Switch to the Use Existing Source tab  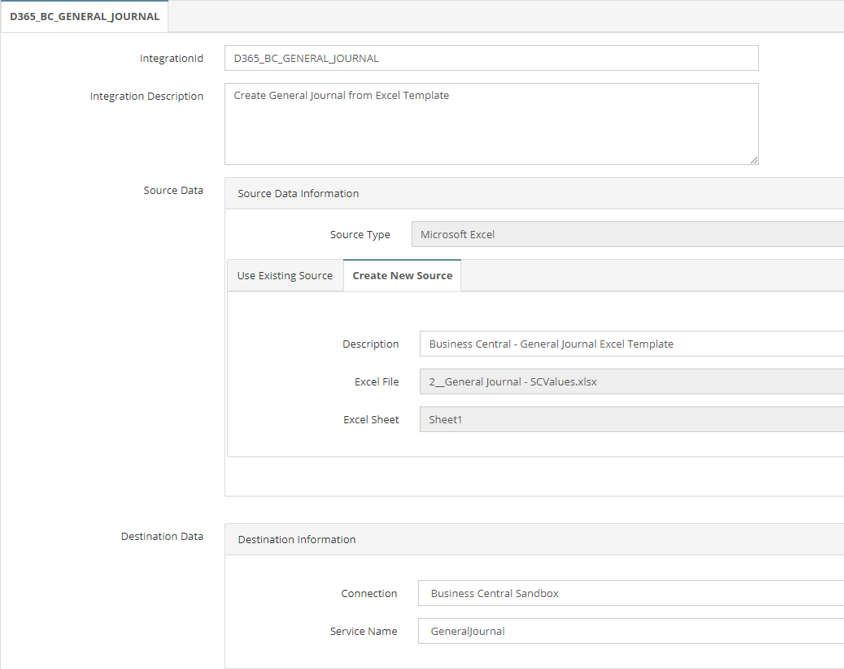(285, 275)
